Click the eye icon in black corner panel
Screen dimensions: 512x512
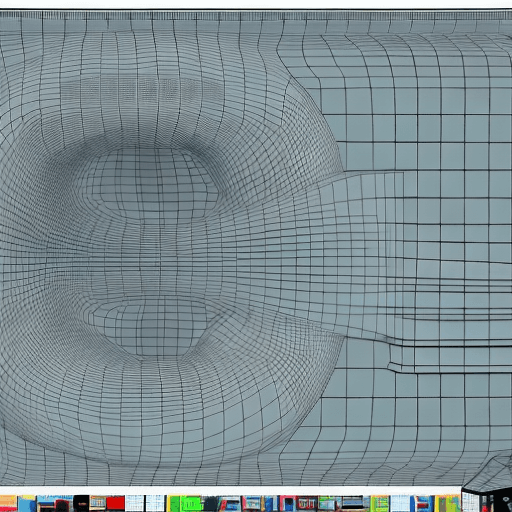click(506, 499)
